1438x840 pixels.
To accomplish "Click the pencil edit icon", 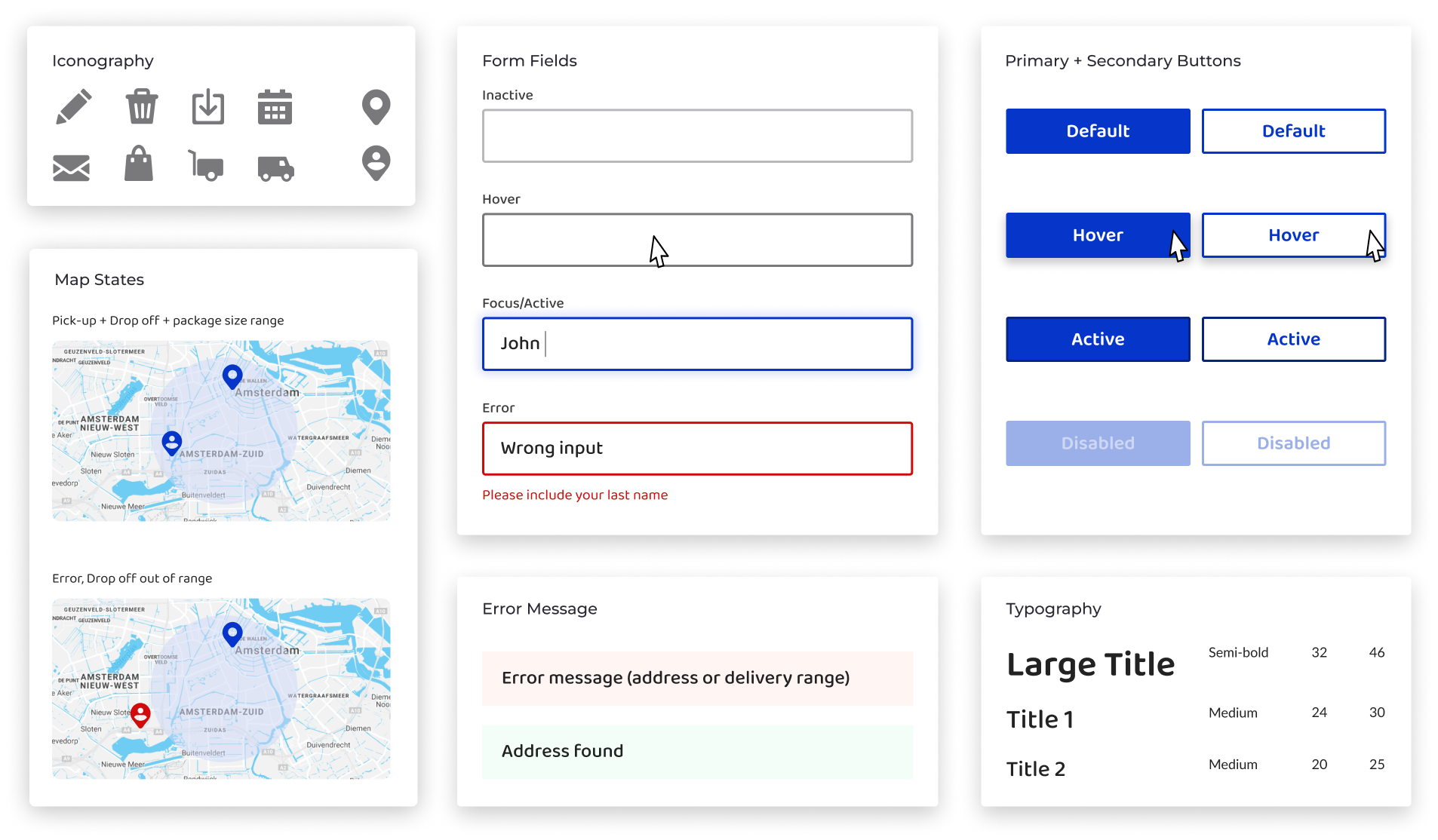I will pyautogui.click(x=74, y=106).
